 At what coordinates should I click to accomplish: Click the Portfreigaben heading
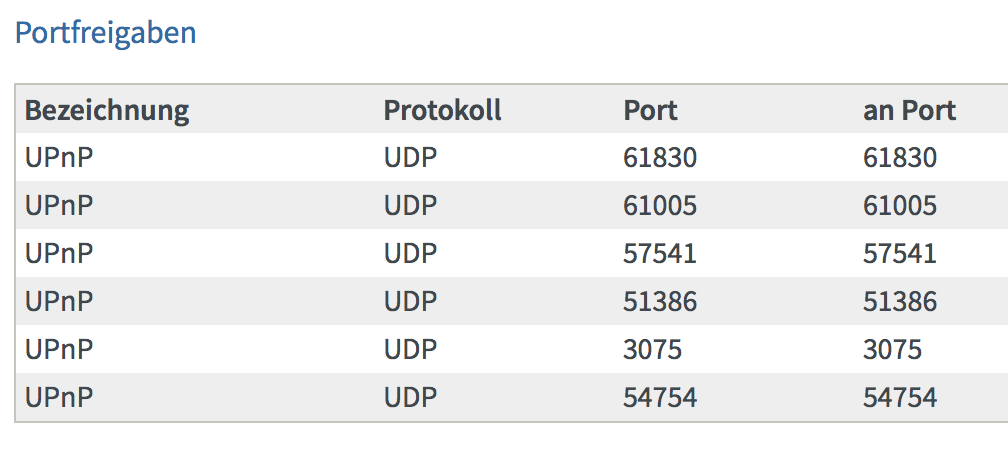tap(105, 33)
